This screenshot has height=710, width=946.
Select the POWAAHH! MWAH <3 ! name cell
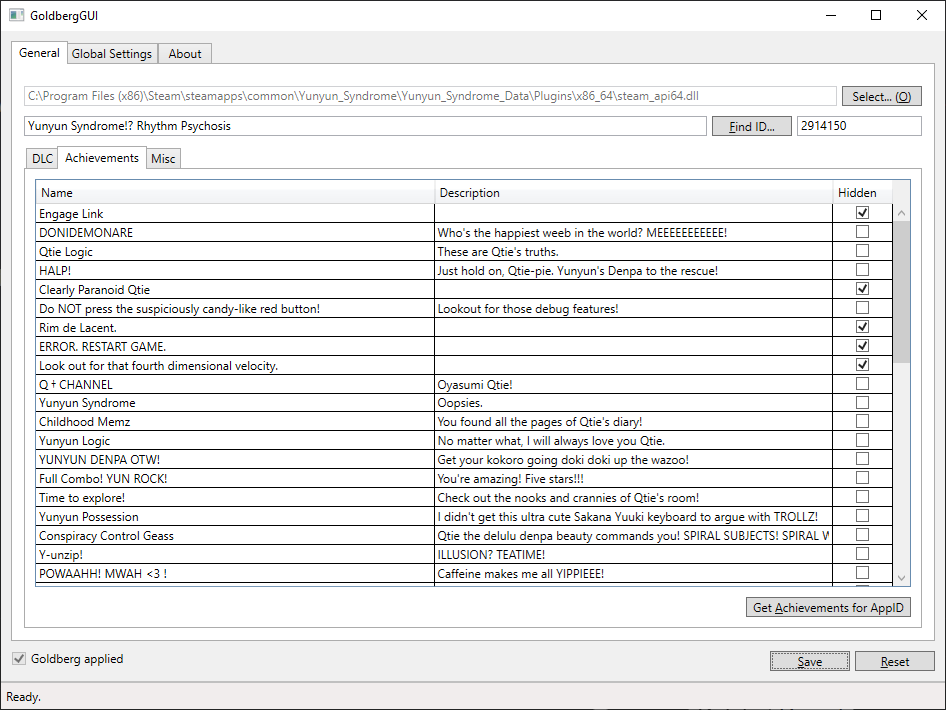[235, 573]
